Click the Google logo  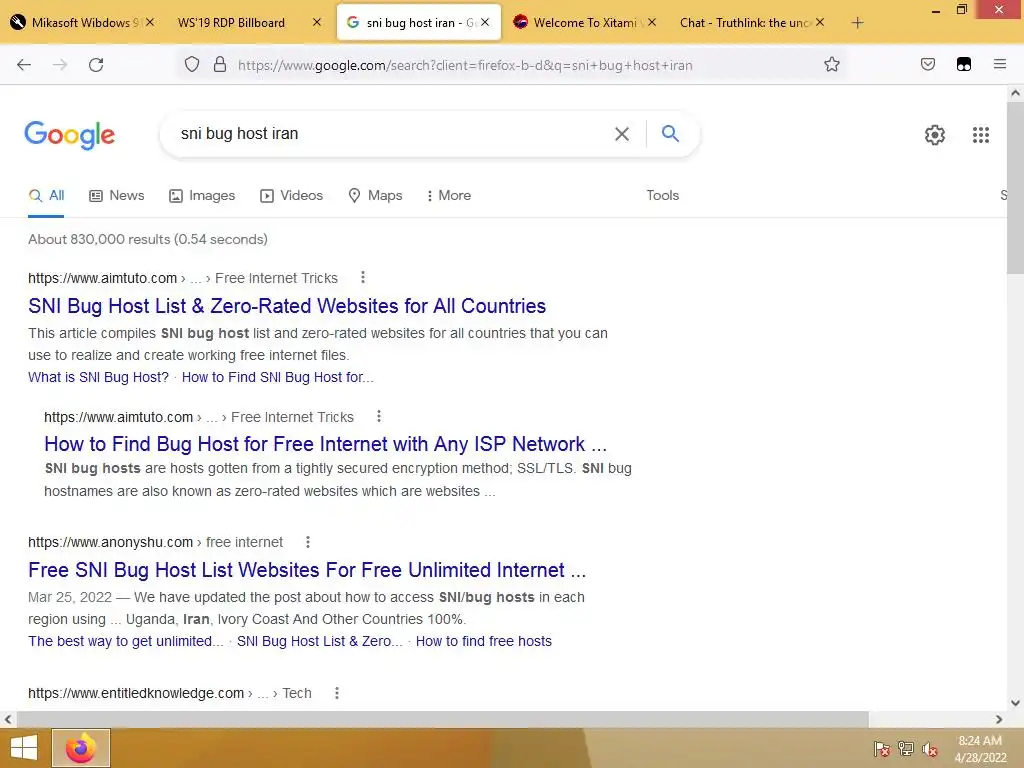click(x=70, y=135)
